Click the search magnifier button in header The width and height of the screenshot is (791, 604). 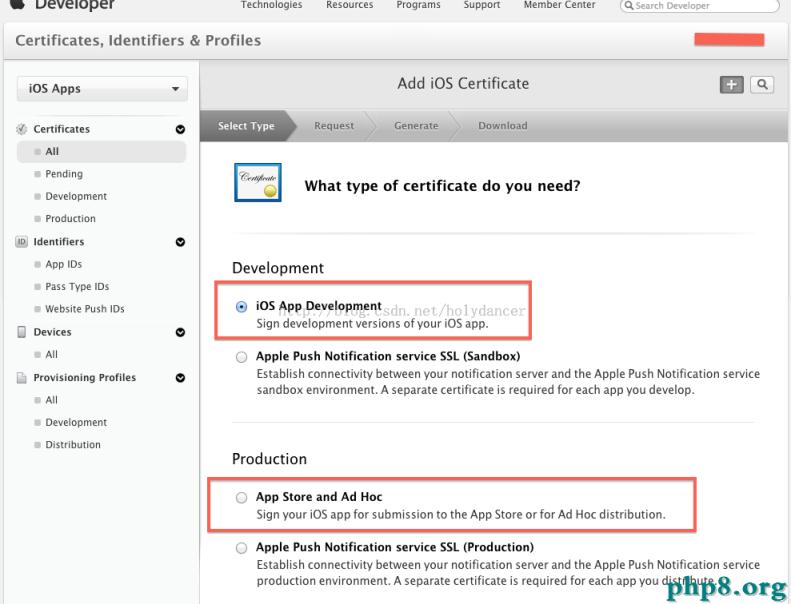(762, 85)
